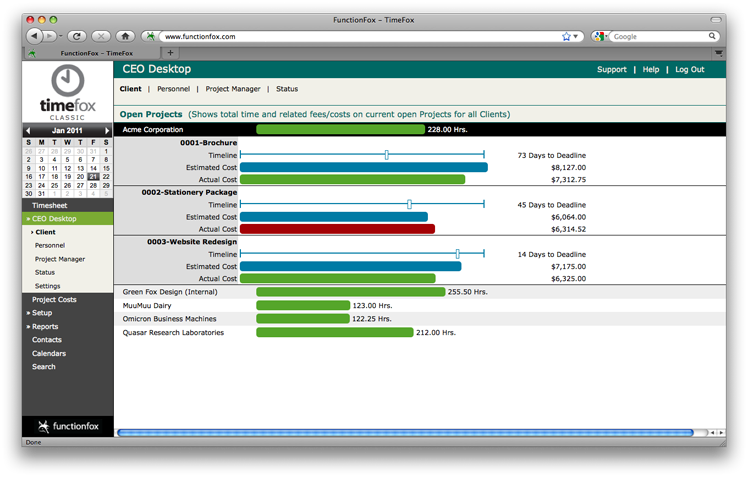The width and height of the screenshot is (748, 477).
Task: Click the $6,314.52 actual cost value
Action: click(569, 229)
